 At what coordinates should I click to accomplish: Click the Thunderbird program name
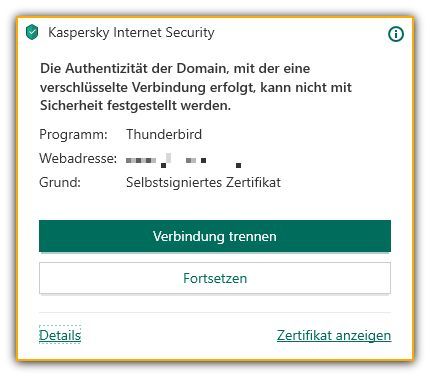(x=164, y=134)
